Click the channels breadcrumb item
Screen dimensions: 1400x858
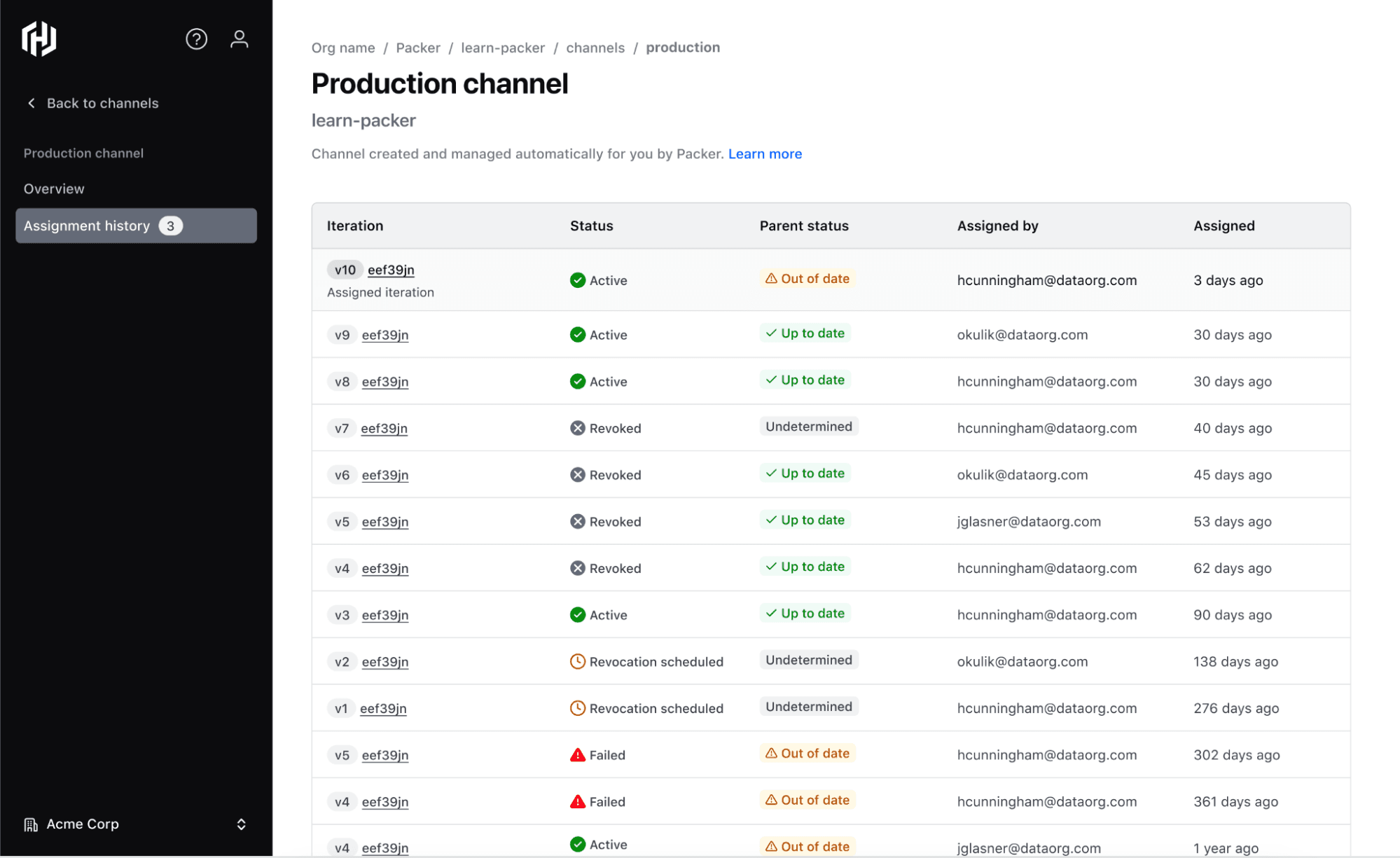coord(595,48)
